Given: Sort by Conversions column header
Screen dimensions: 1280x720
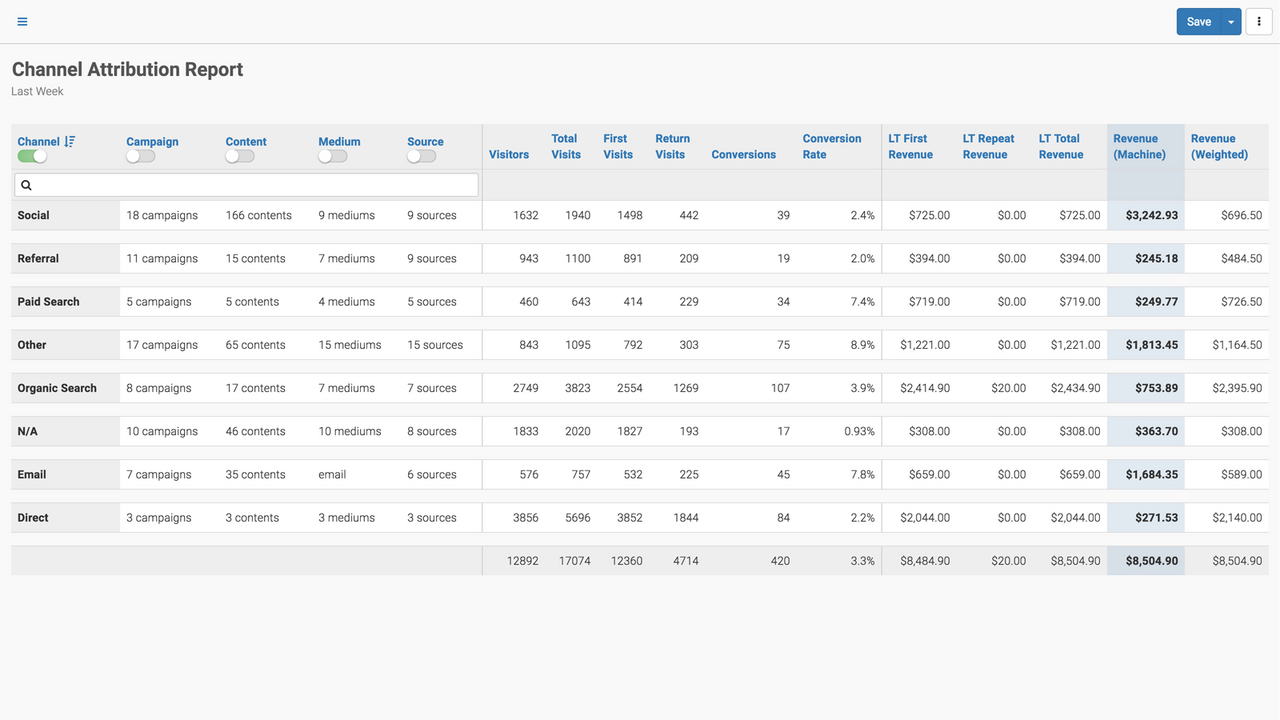Looking at the screenshot, I should pos(744,155).
